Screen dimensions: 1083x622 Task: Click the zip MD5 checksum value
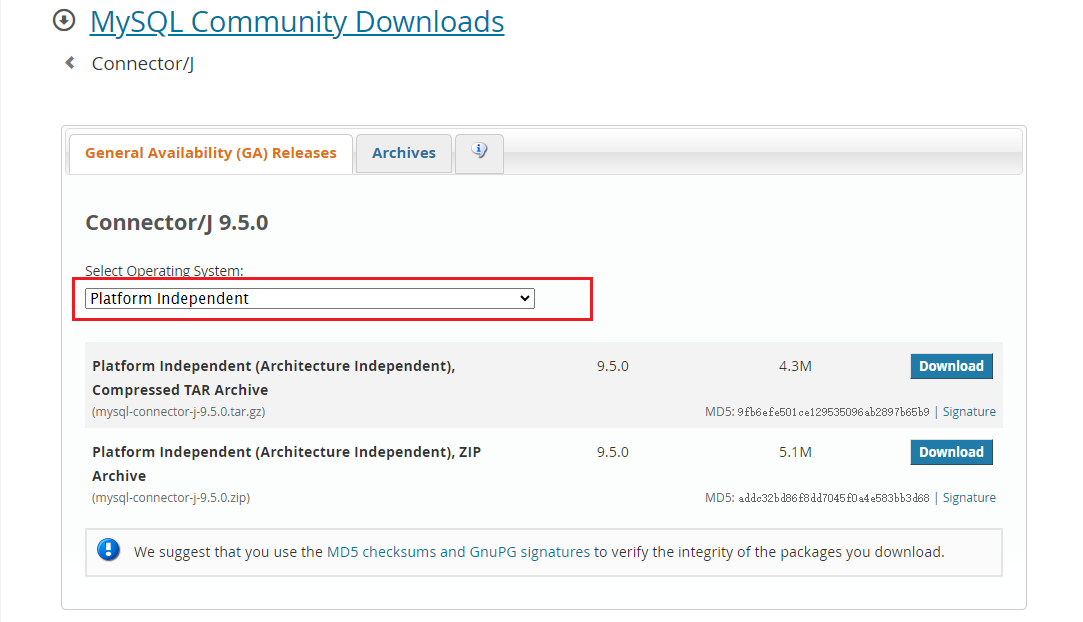point(834,498)
